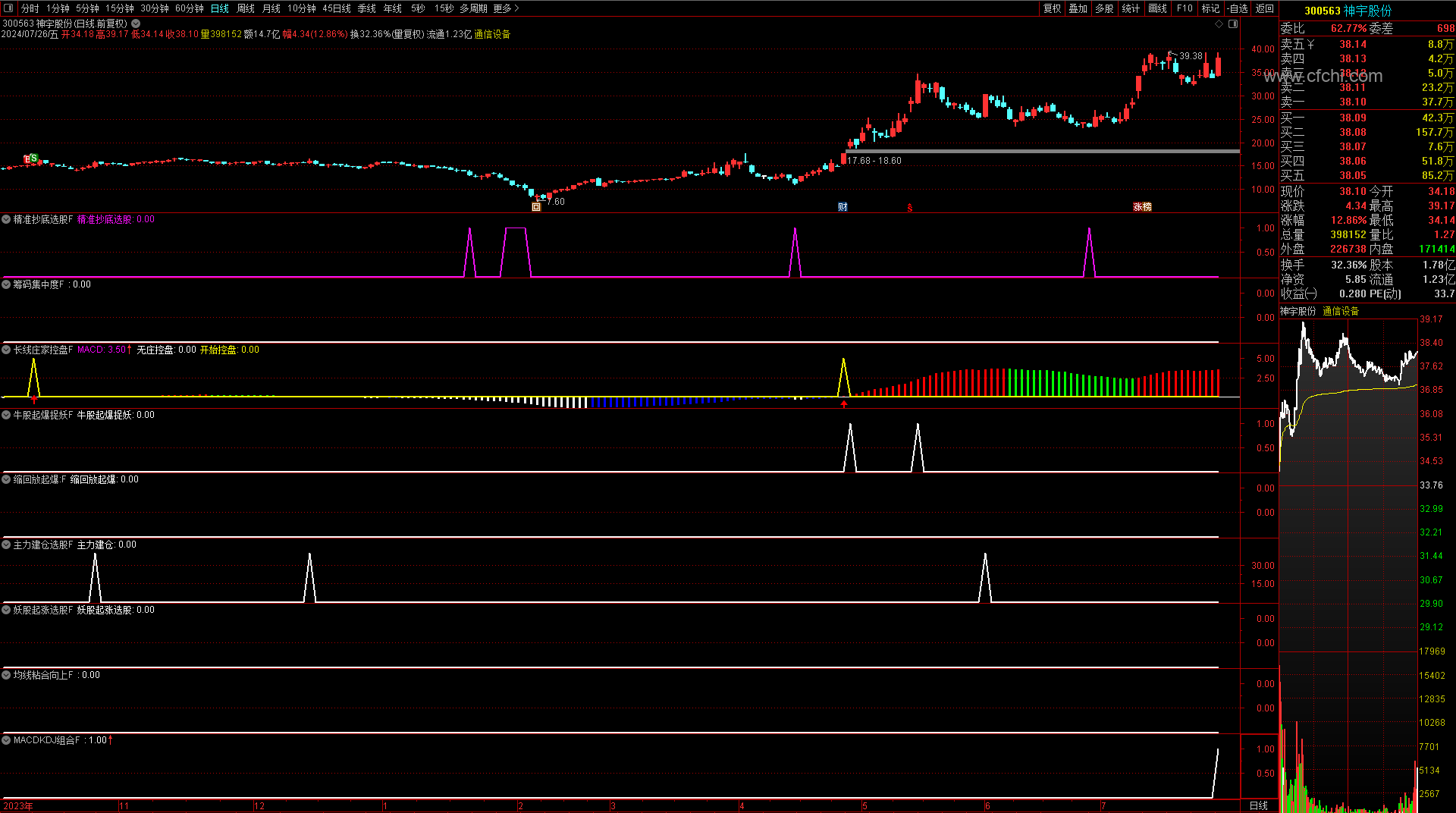This screenshot has width=1456, height=813.
Task: Click the 39.38 high price label on the chart
Action: (x=1191, y=56)
